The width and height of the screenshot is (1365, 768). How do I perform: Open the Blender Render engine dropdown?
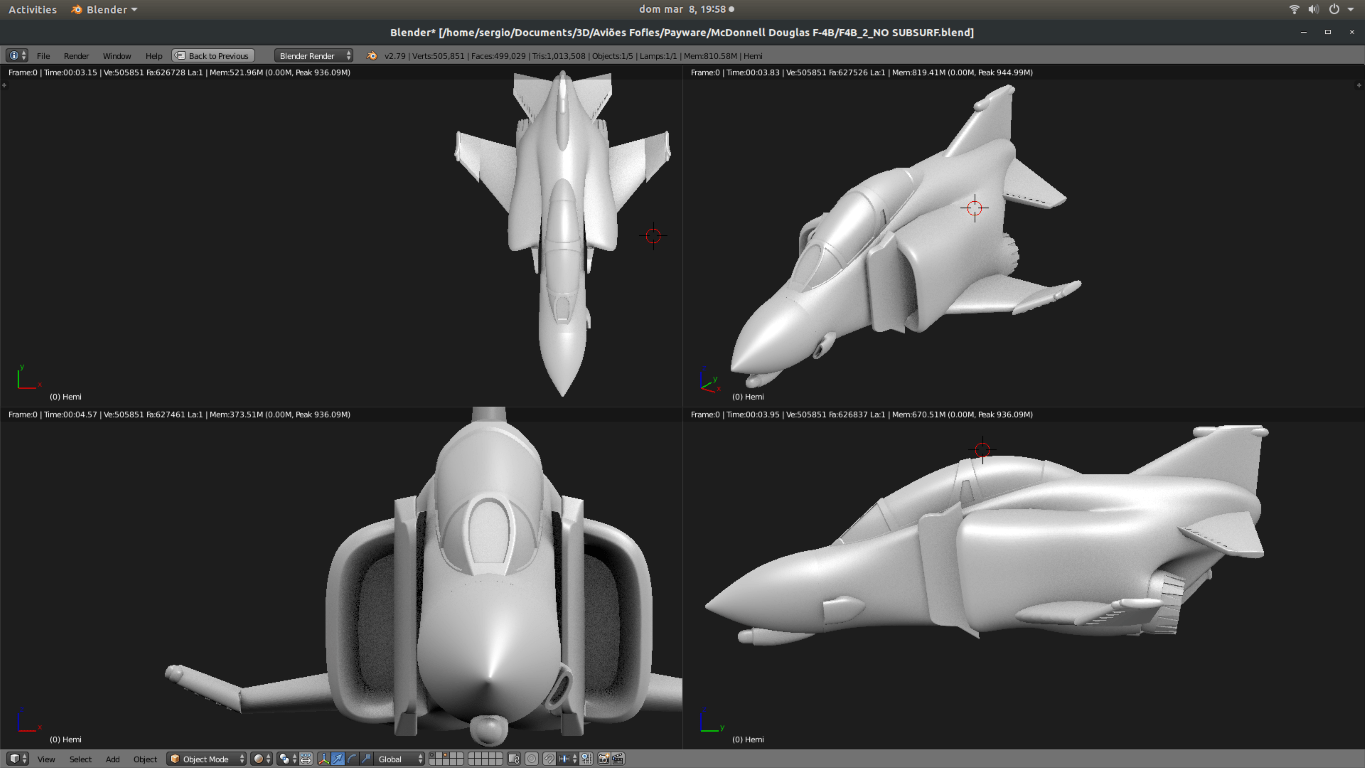click(x=314, y=56)
